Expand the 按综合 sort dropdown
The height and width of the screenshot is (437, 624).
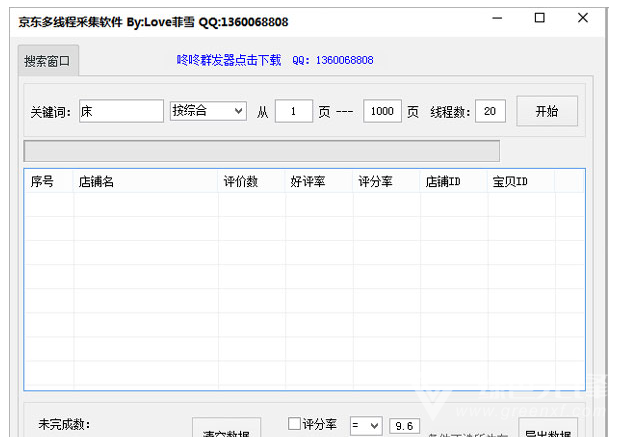[x=208, y=111]
